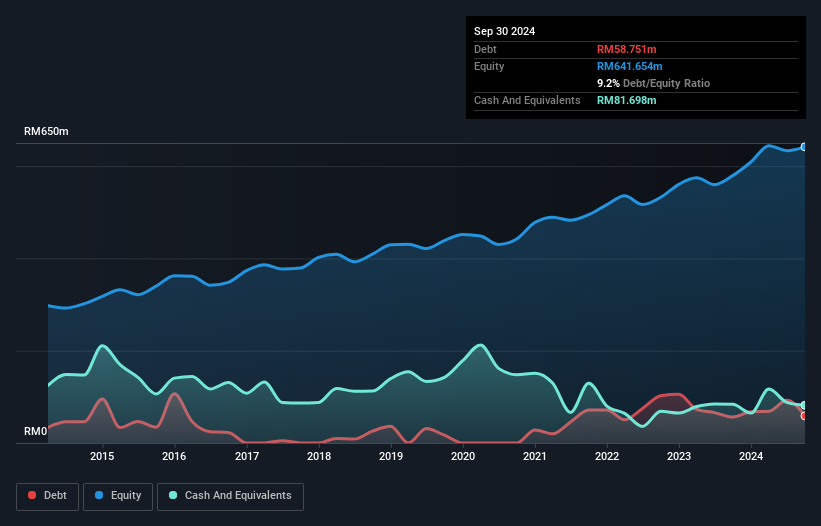Viewport: 821px width, 526px height.
Task: Toggle the Debt series legend button
Action: click(48, 496)
